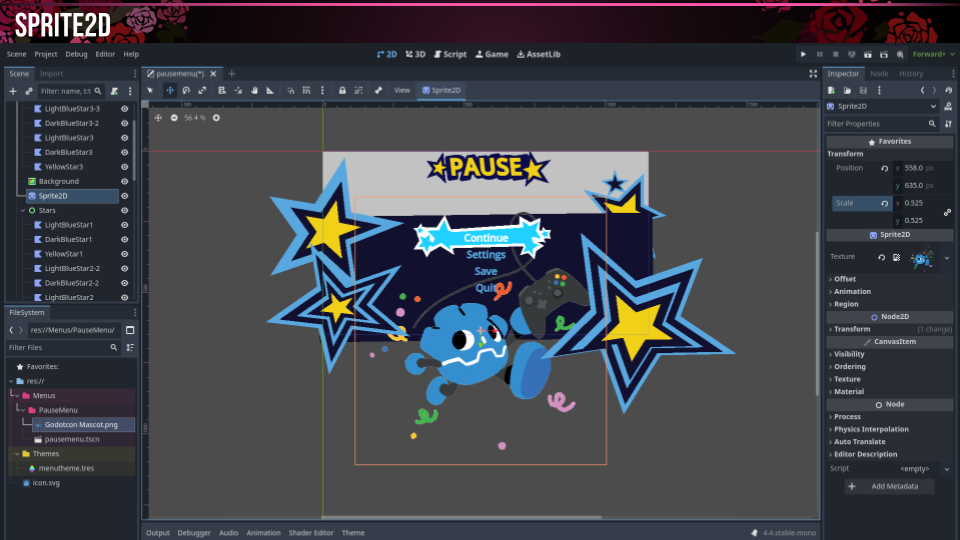Pause the running project
This screenshot has width=960, height=540.
[x=819, y=54]
